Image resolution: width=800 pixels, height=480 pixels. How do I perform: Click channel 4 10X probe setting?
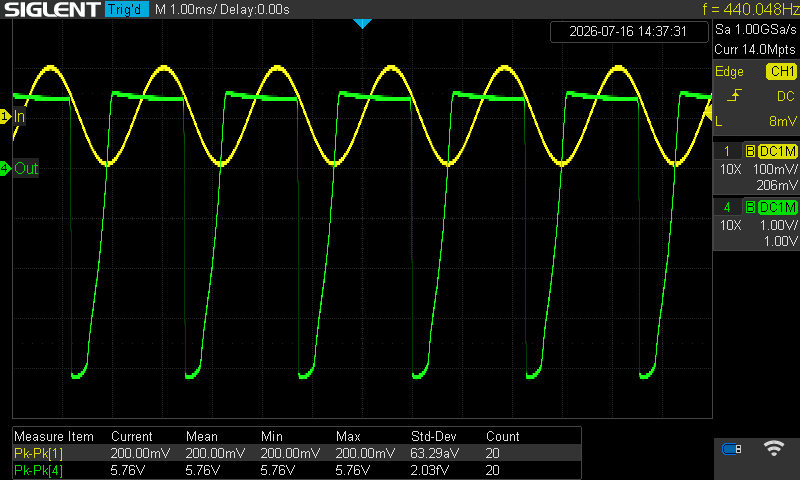(x=730, y=225)
